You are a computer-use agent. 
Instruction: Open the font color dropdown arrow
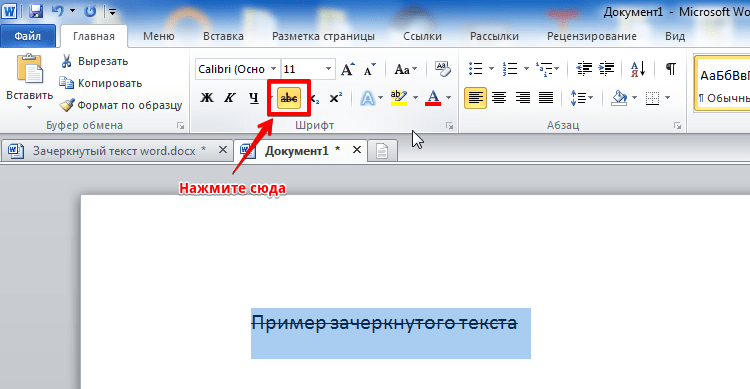(449, 98)
